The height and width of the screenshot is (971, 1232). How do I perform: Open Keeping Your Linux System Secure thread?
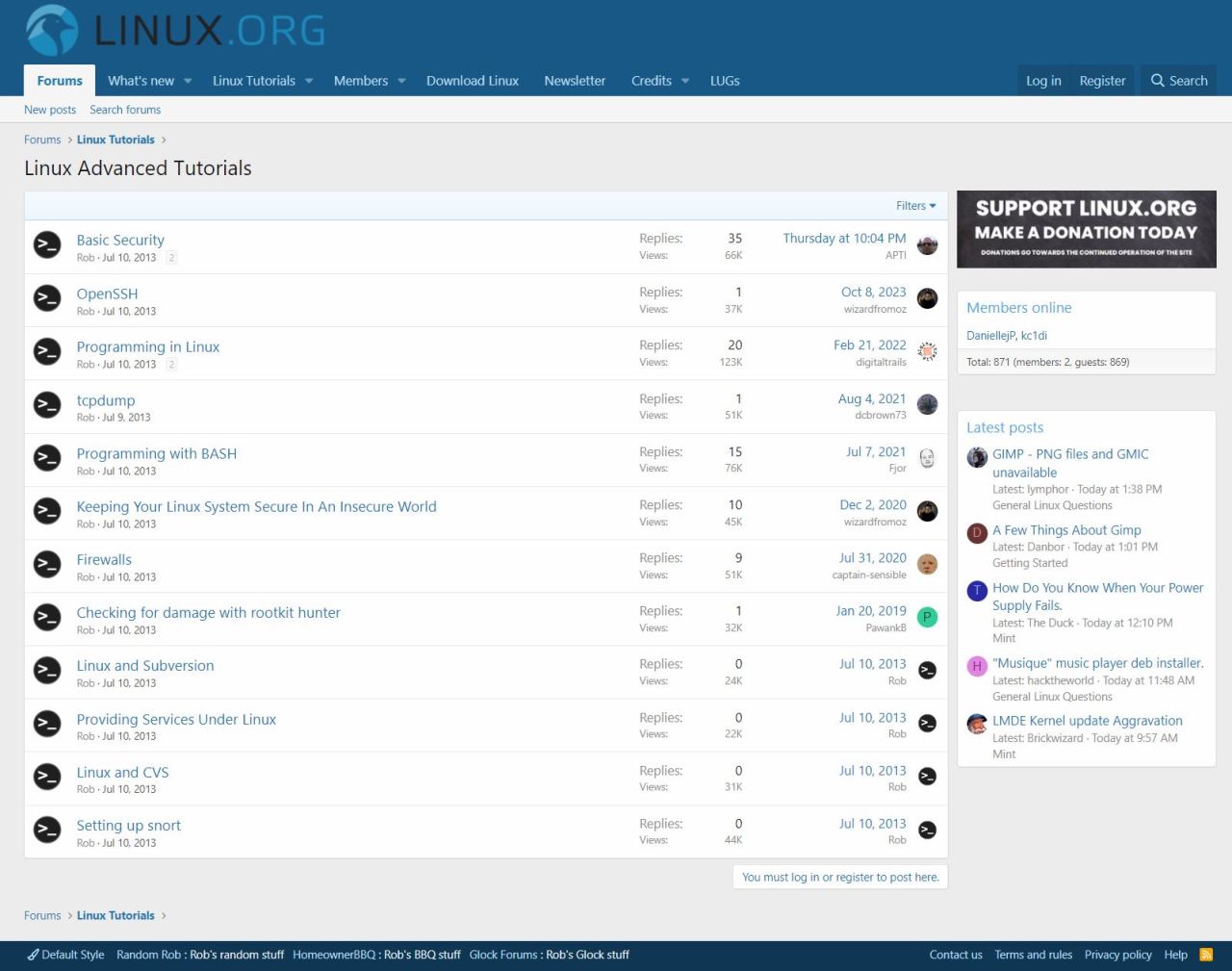tap(257, 506)
